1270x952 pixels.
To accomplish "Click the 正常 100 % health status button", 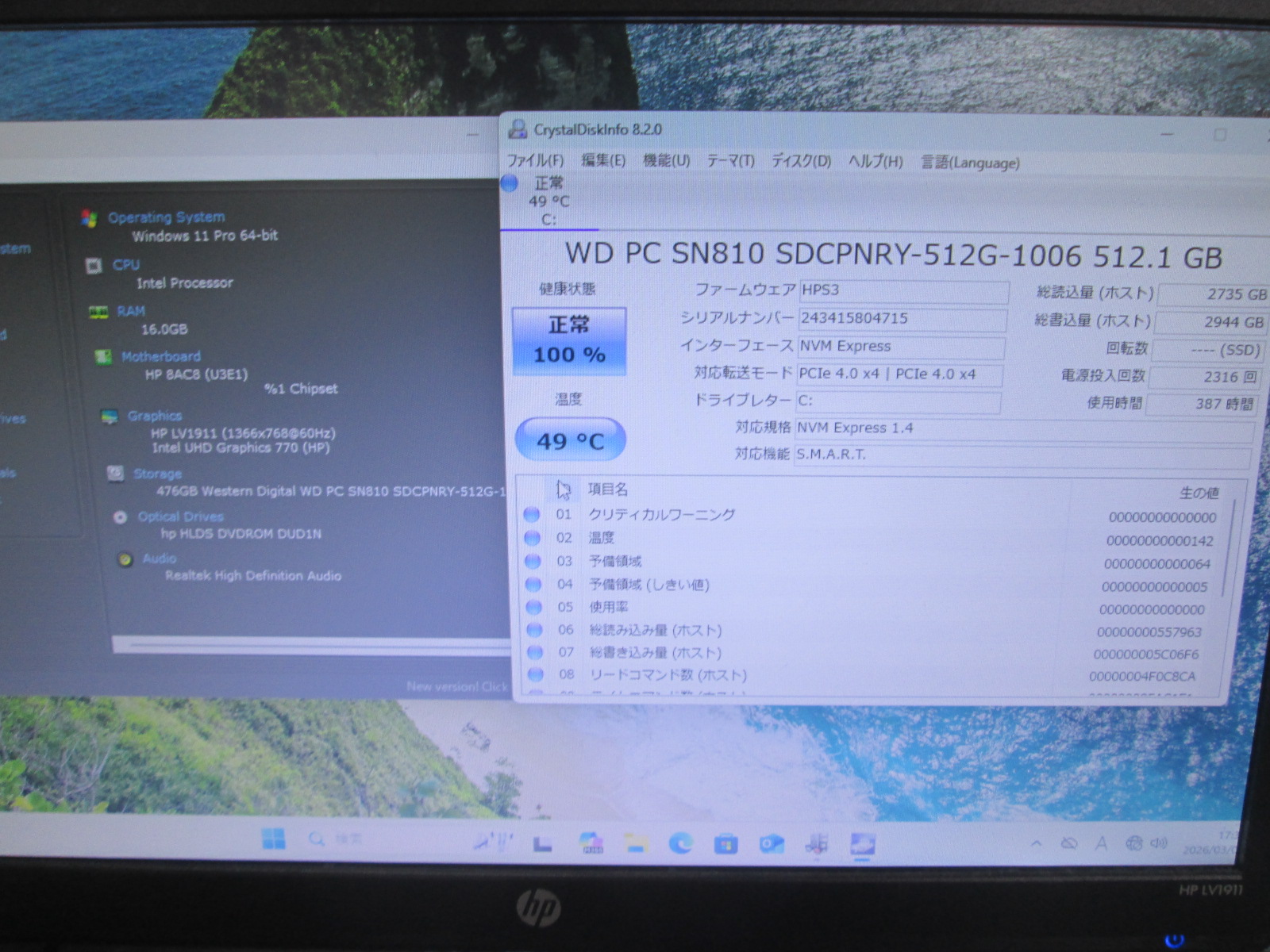I will [x=569, y=340].
